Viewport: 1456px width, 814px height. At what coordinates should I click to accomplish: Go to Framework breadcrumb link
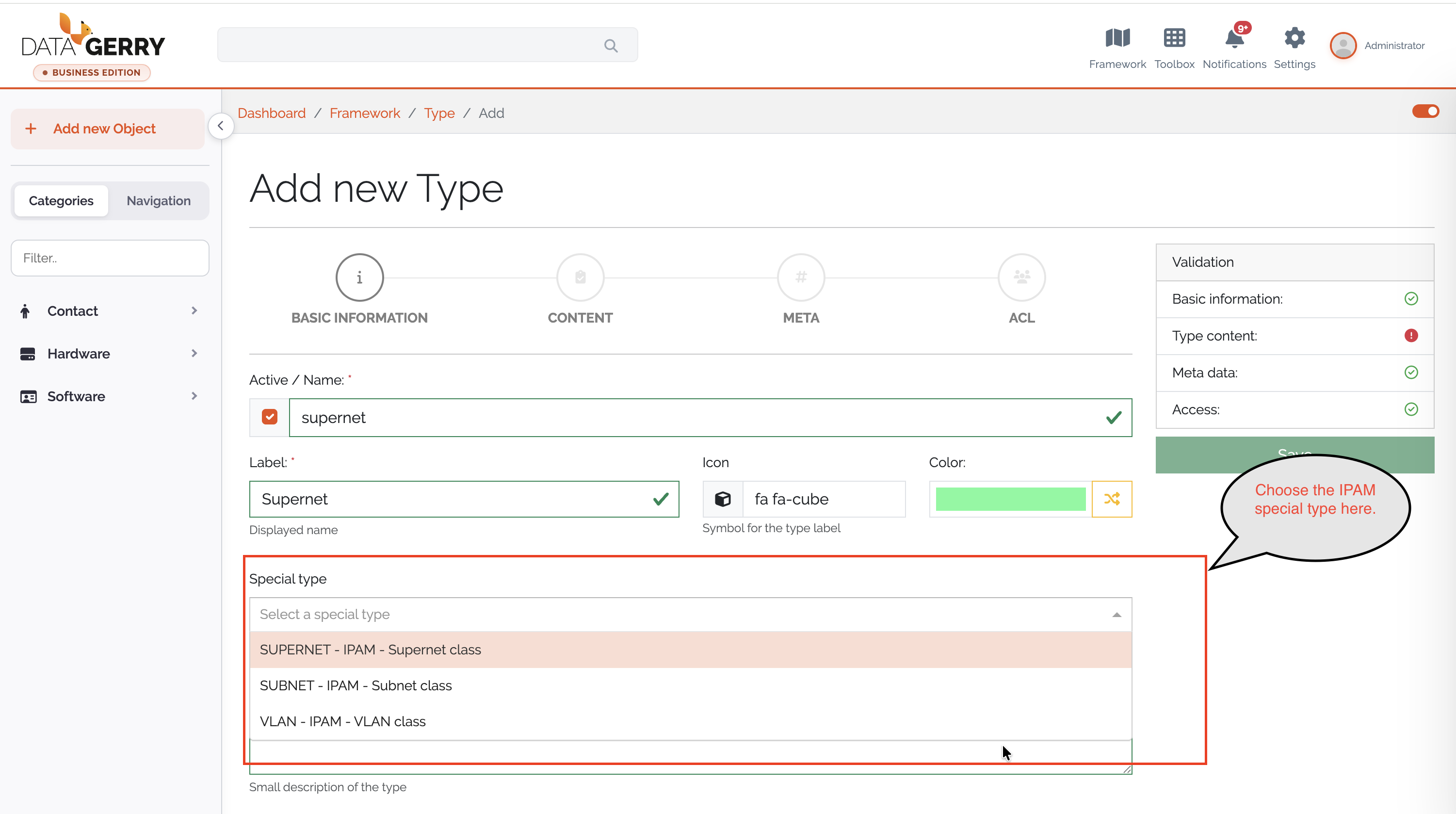[x=365, y=113]
